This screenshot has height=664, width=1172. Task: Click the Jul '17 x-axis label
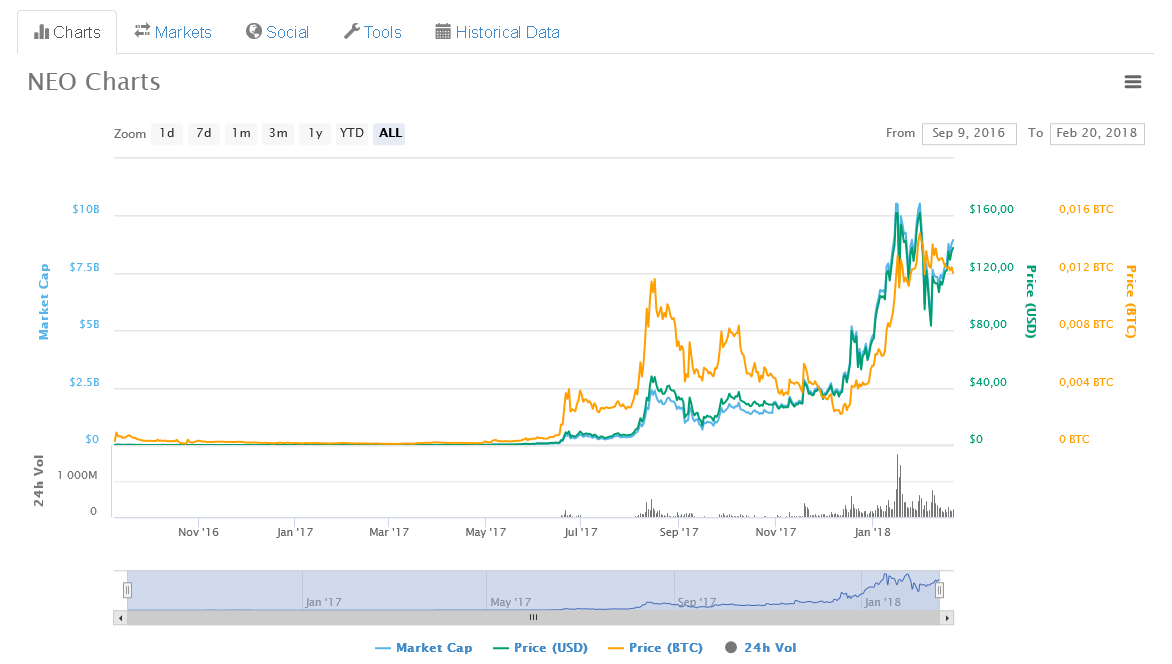pos(581,532)
